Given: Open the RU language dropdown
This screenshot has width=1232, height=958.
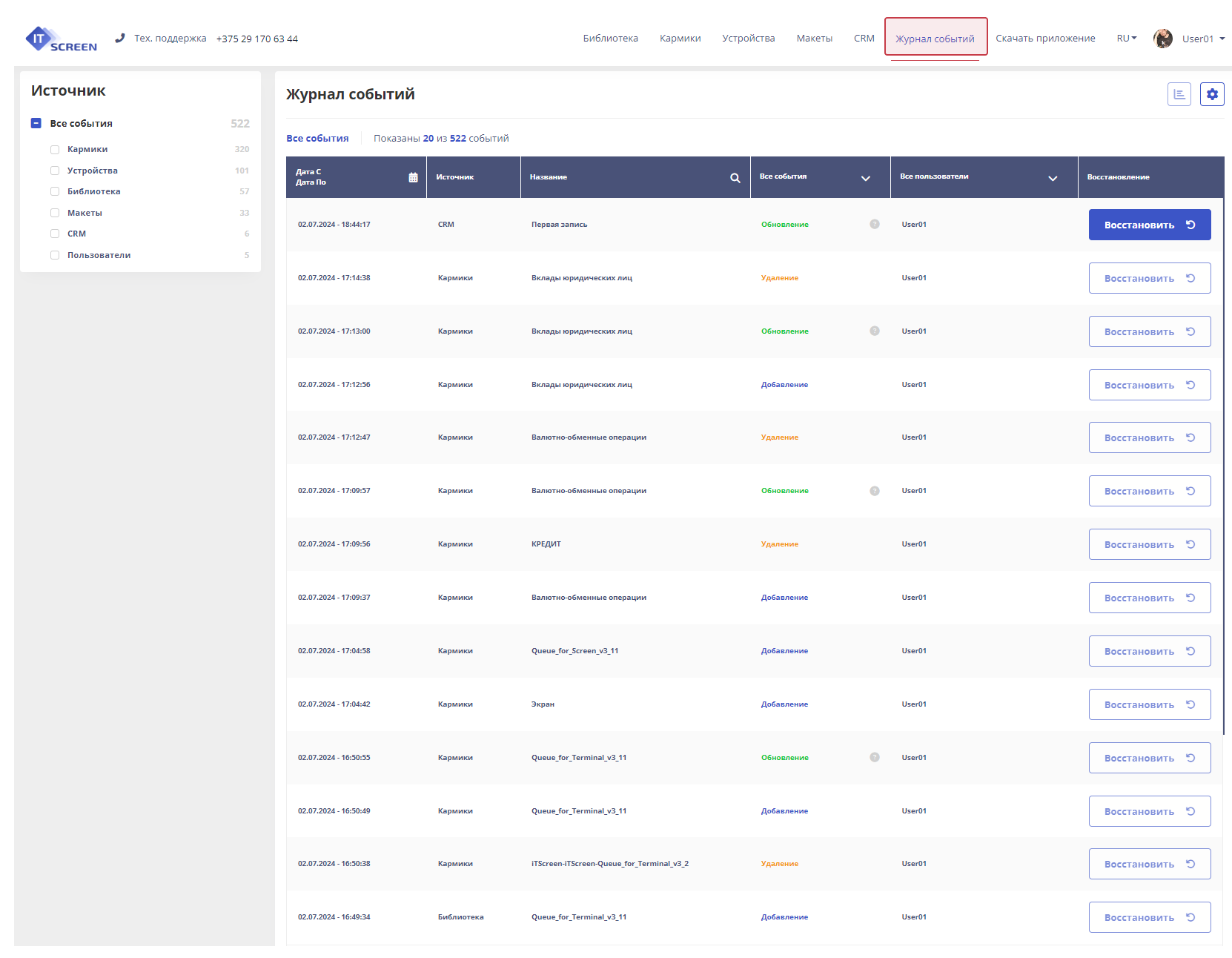Looking at the screenshot, I should [1127, 39].
